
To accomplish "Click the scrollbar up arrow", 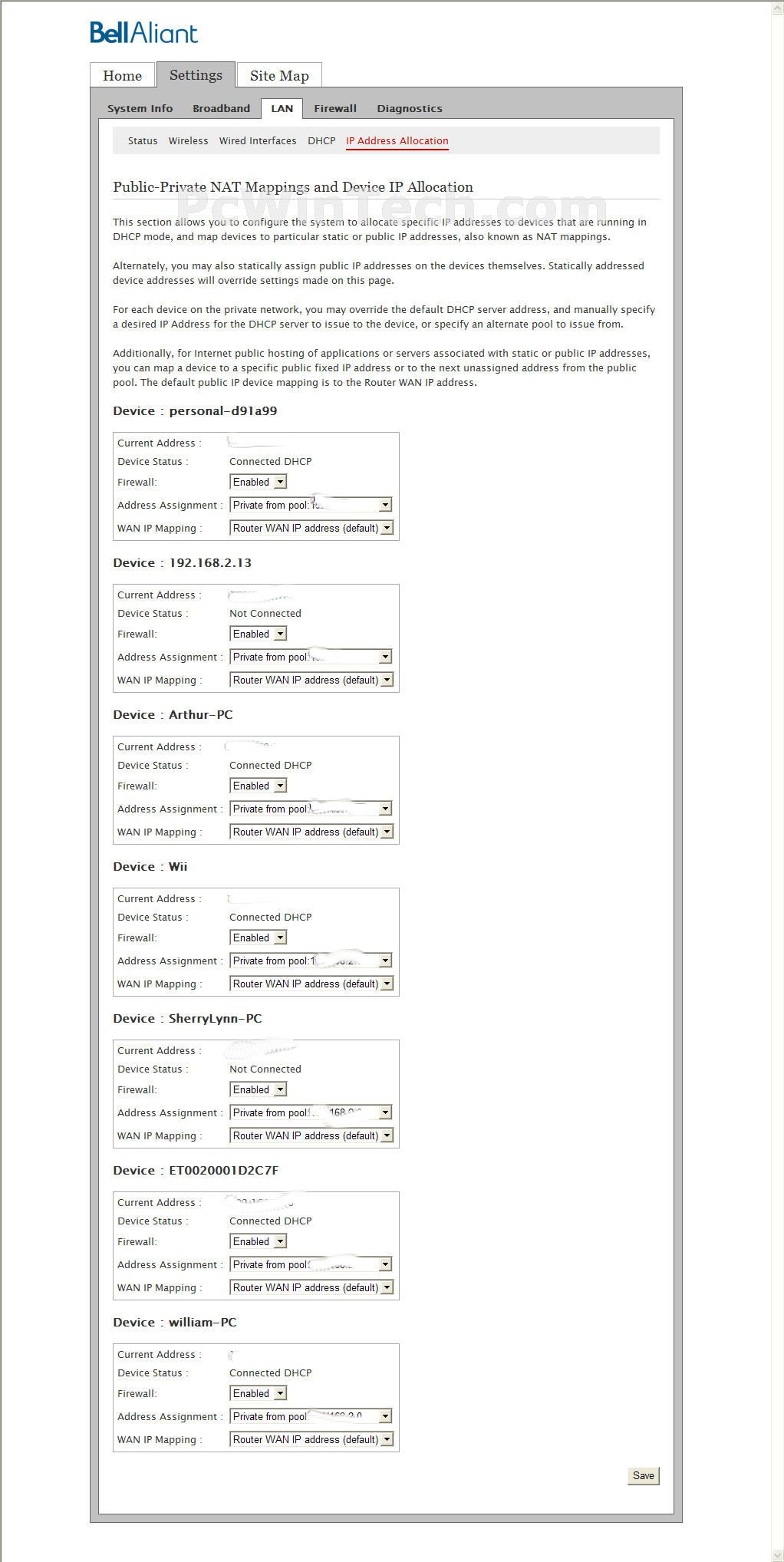I will pos(777,7).
